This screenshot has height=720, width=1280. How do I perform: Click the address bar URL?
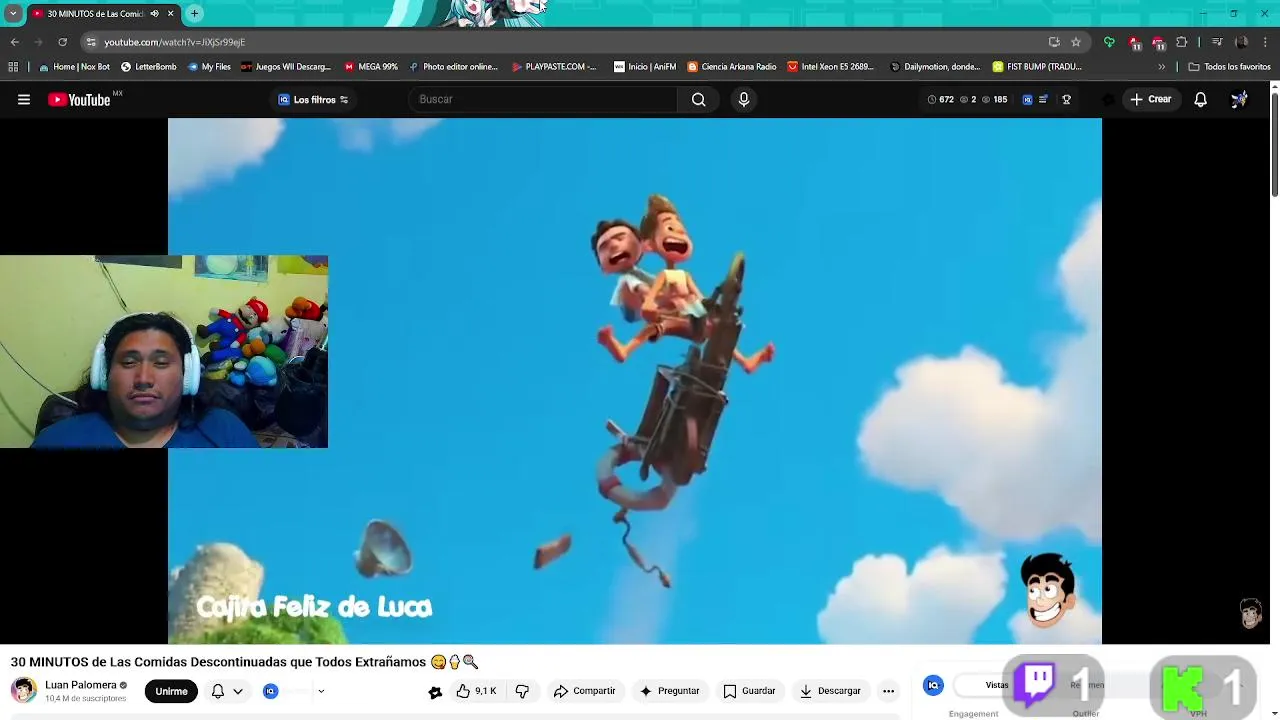pos(175,42)
